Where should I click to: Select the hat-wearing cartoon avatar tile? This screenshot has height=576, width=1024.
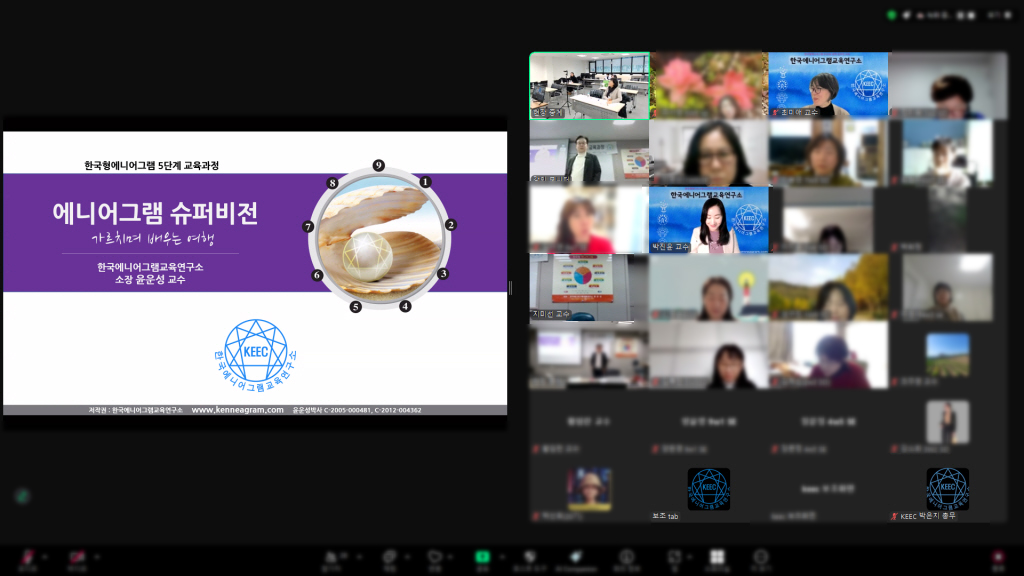[x=589, y=489]
